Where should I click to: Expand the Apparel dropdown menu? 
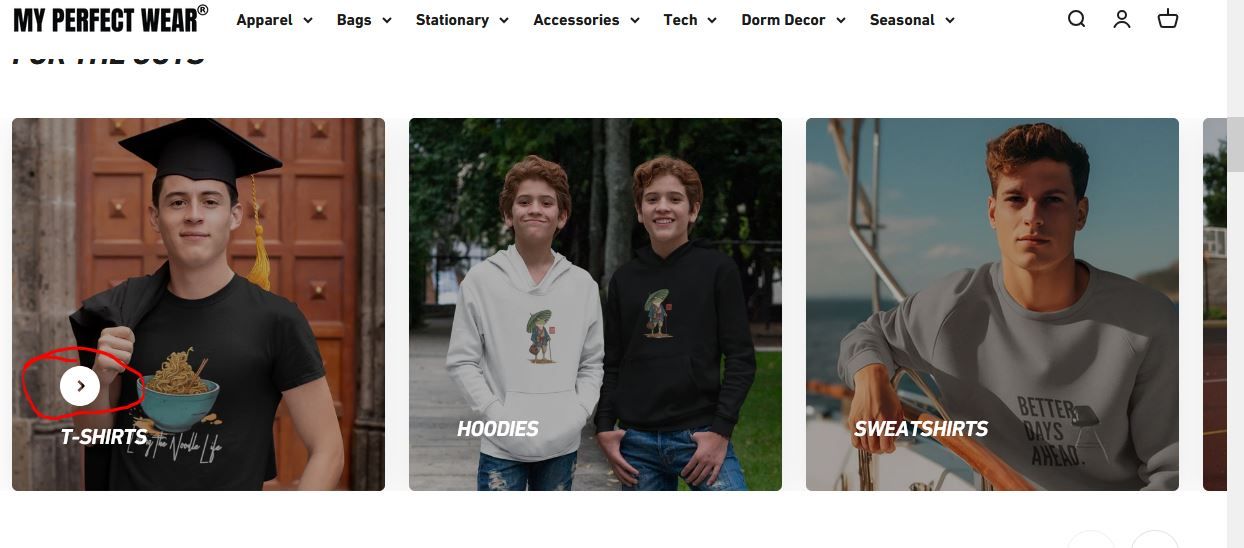275,20
